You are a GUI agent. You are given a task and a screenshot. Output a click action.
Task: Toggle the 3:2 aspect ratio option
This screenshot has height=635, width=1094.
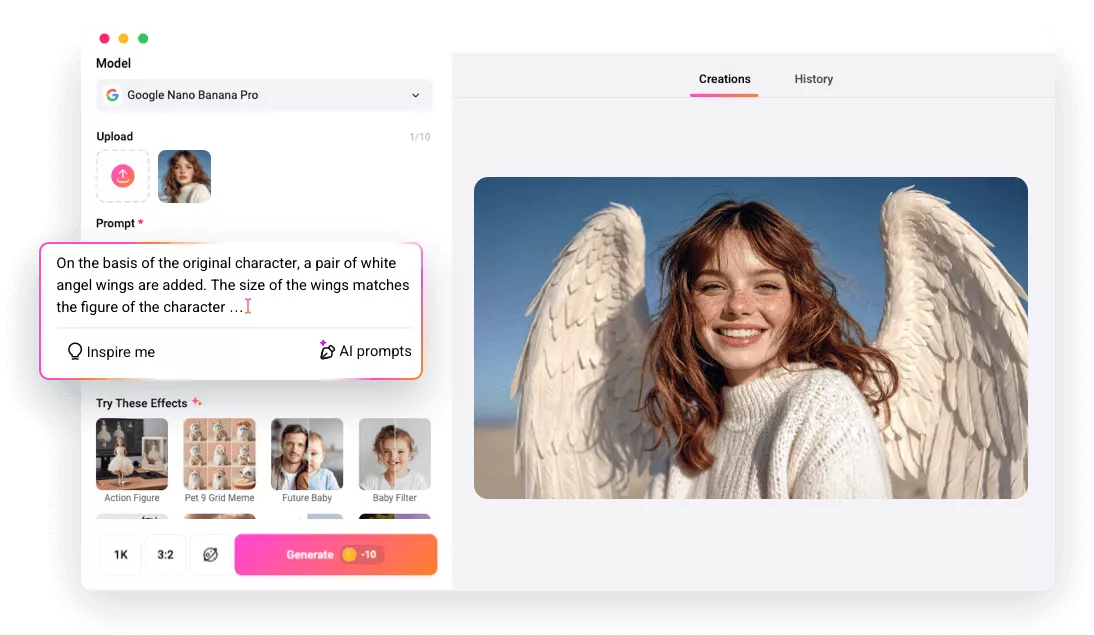165,554
